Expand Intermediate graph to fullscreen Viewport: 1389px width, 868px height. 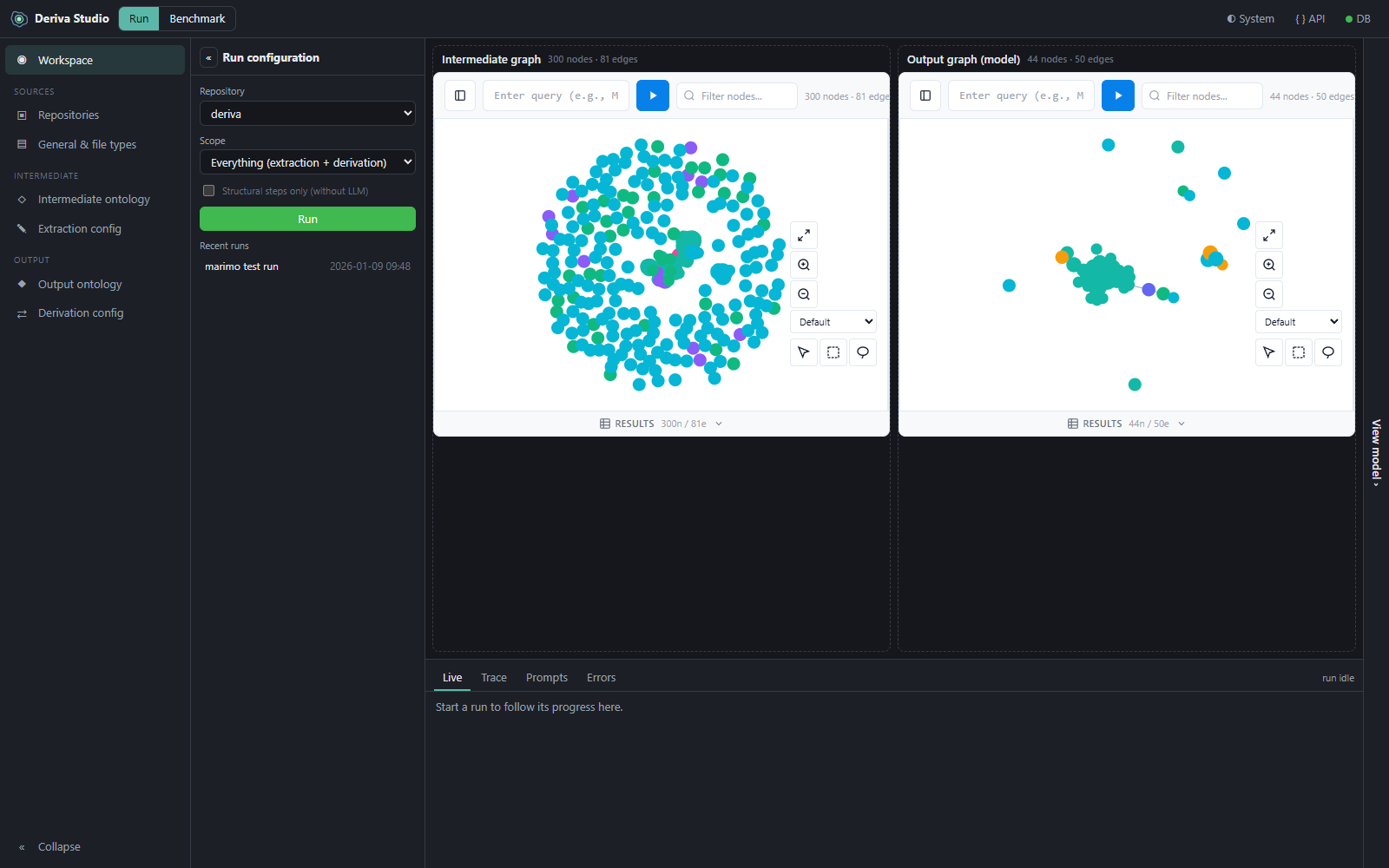pos(804,235)
